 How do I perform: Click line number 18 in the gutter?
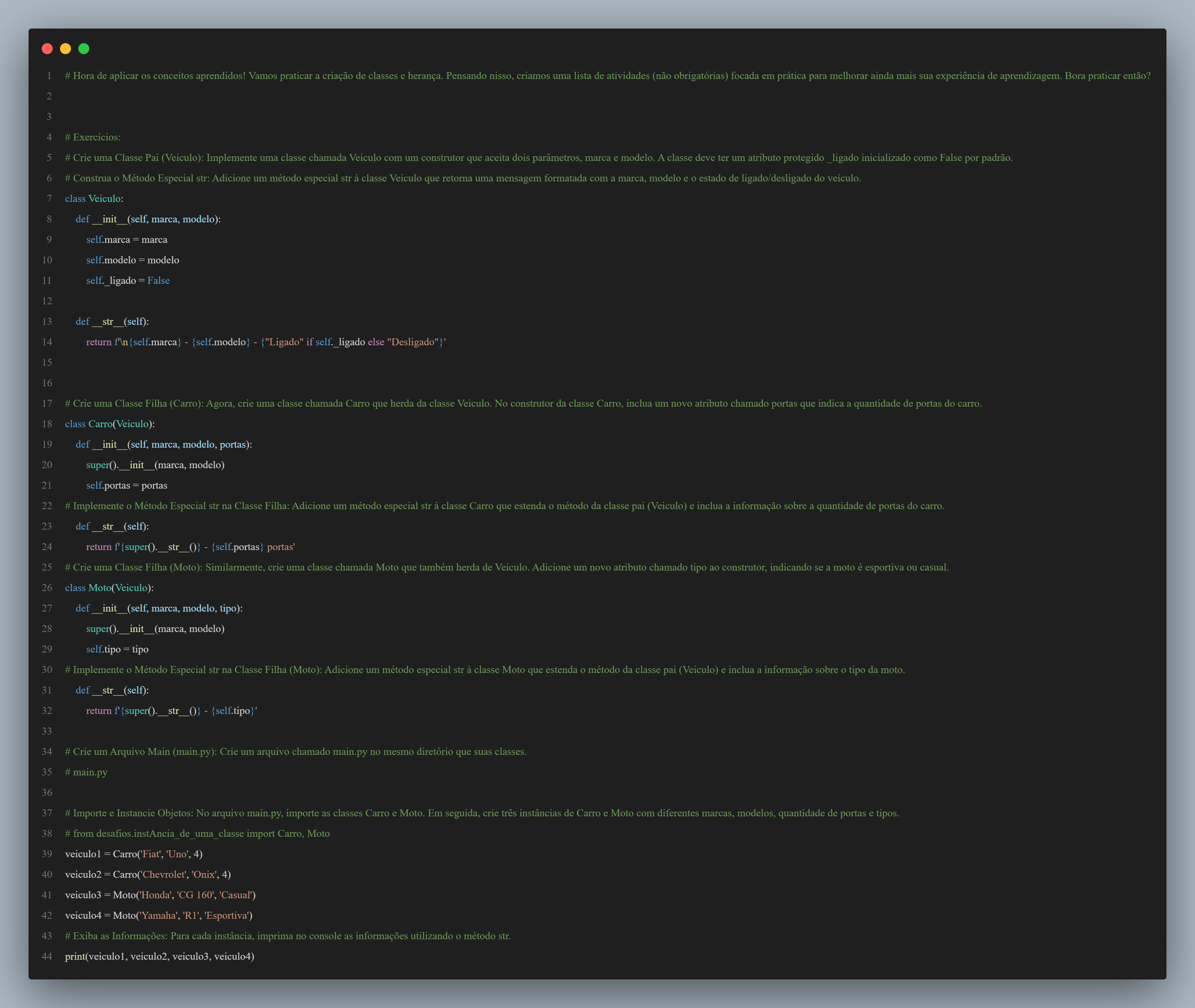[x=47, y=424]
